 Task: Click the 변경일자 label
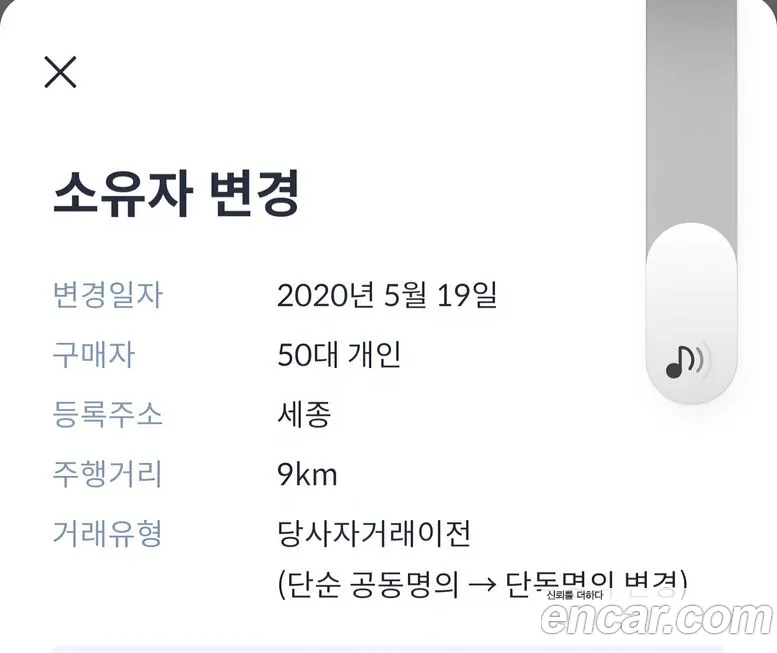click(108, 295)
